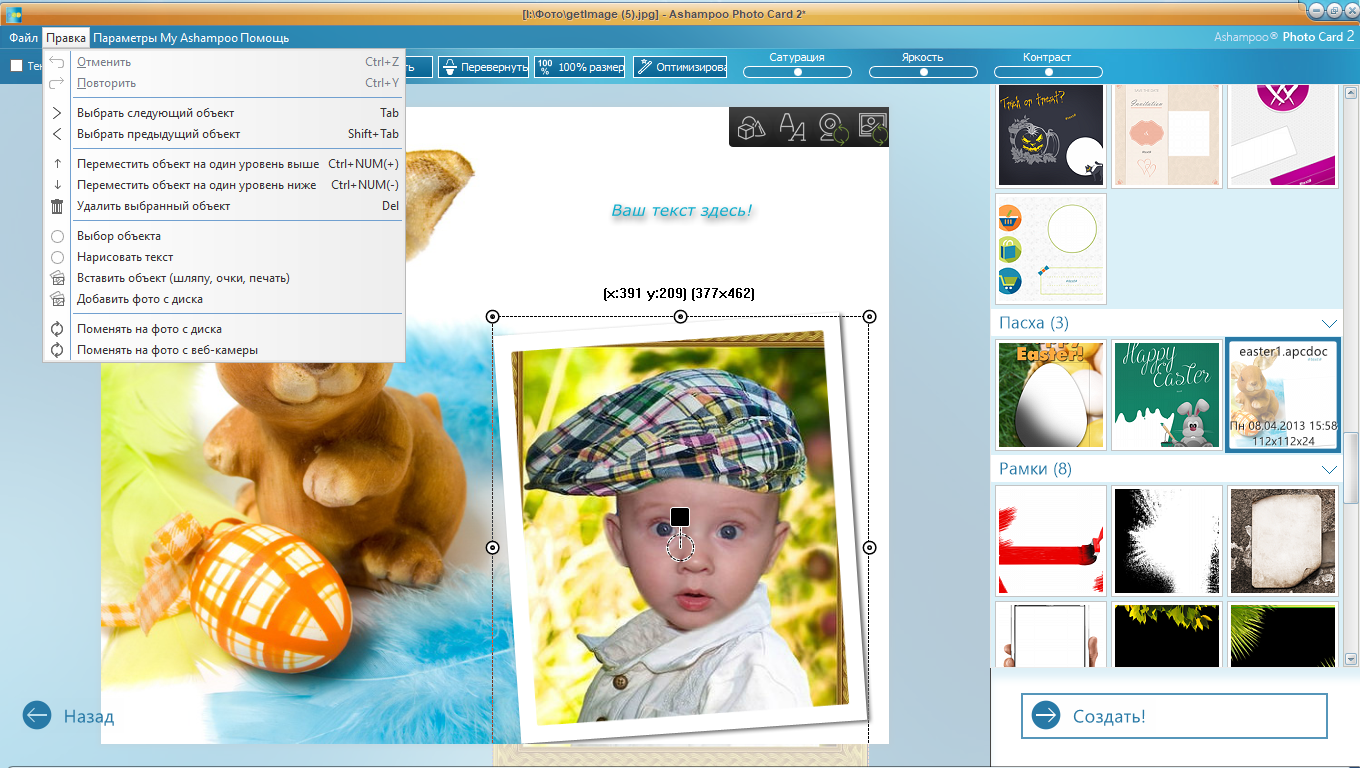The height and width of the screenshot is (768, 1360).
Task: Click 'Ваш текст здесь!' text placeholder
Action: [681, 210]
